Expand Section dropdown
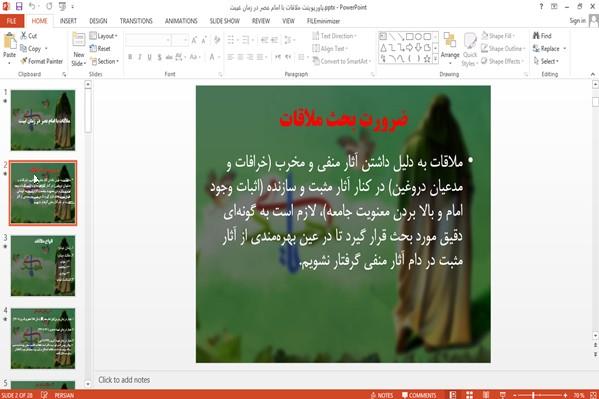The width and height of the screenshot is (599, 399). (x=105, y=61)
